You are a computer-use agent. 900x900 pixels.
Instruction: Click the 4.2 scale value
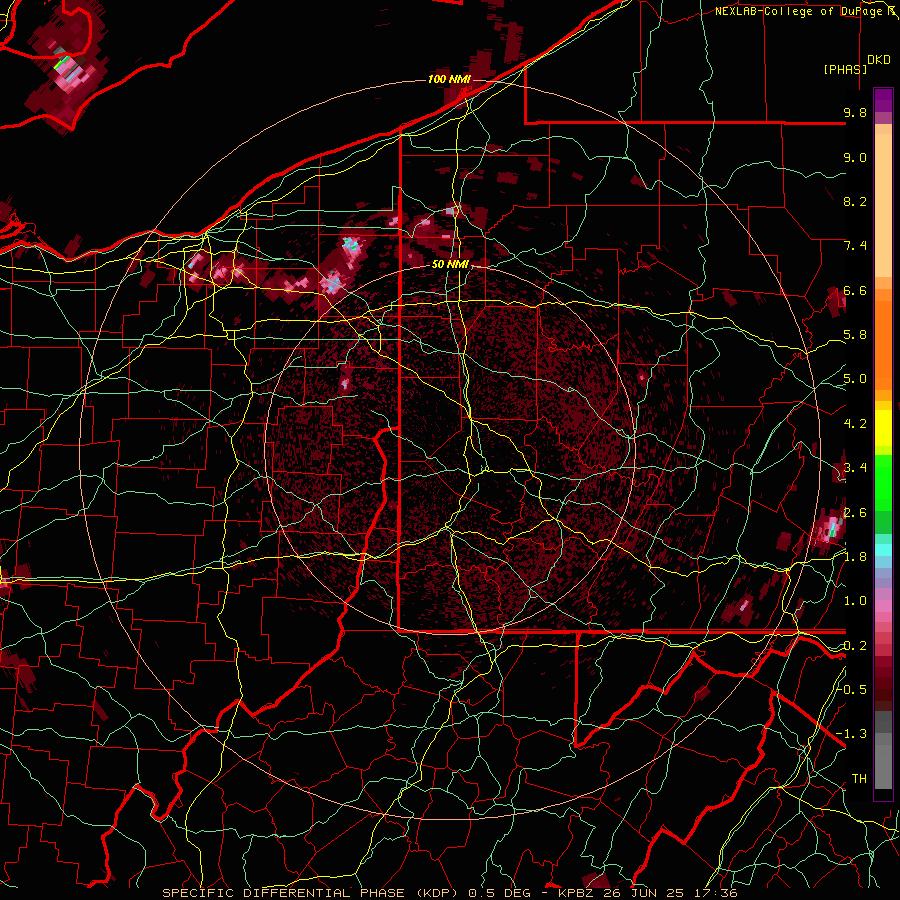pyautogui.click(x=855, y=424)
